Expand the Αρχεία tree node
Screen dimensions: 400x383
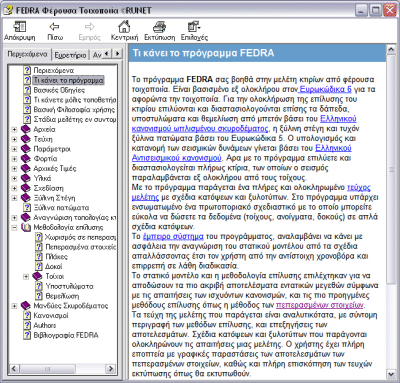coord(14,130)
